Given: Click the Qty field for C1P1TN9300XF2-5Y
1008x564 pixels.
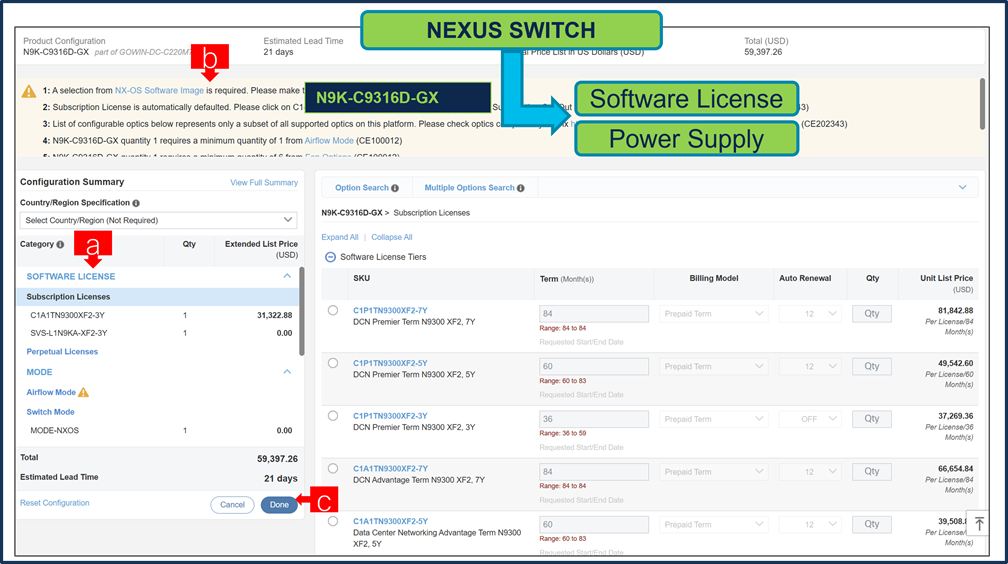Looking at the screenshot, I should (872, 367).
